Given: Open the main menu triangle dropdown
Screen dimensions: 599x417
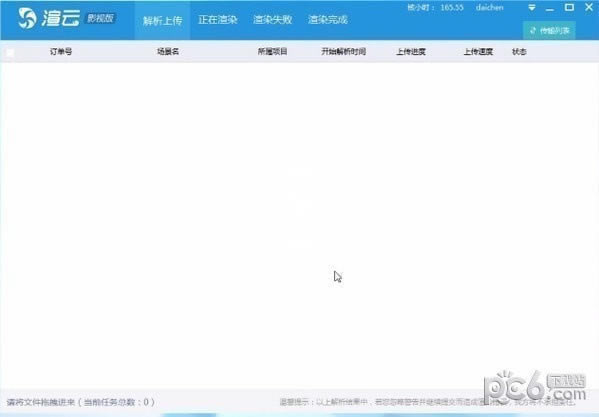Looking at the screenshot, I should (532, 7).
